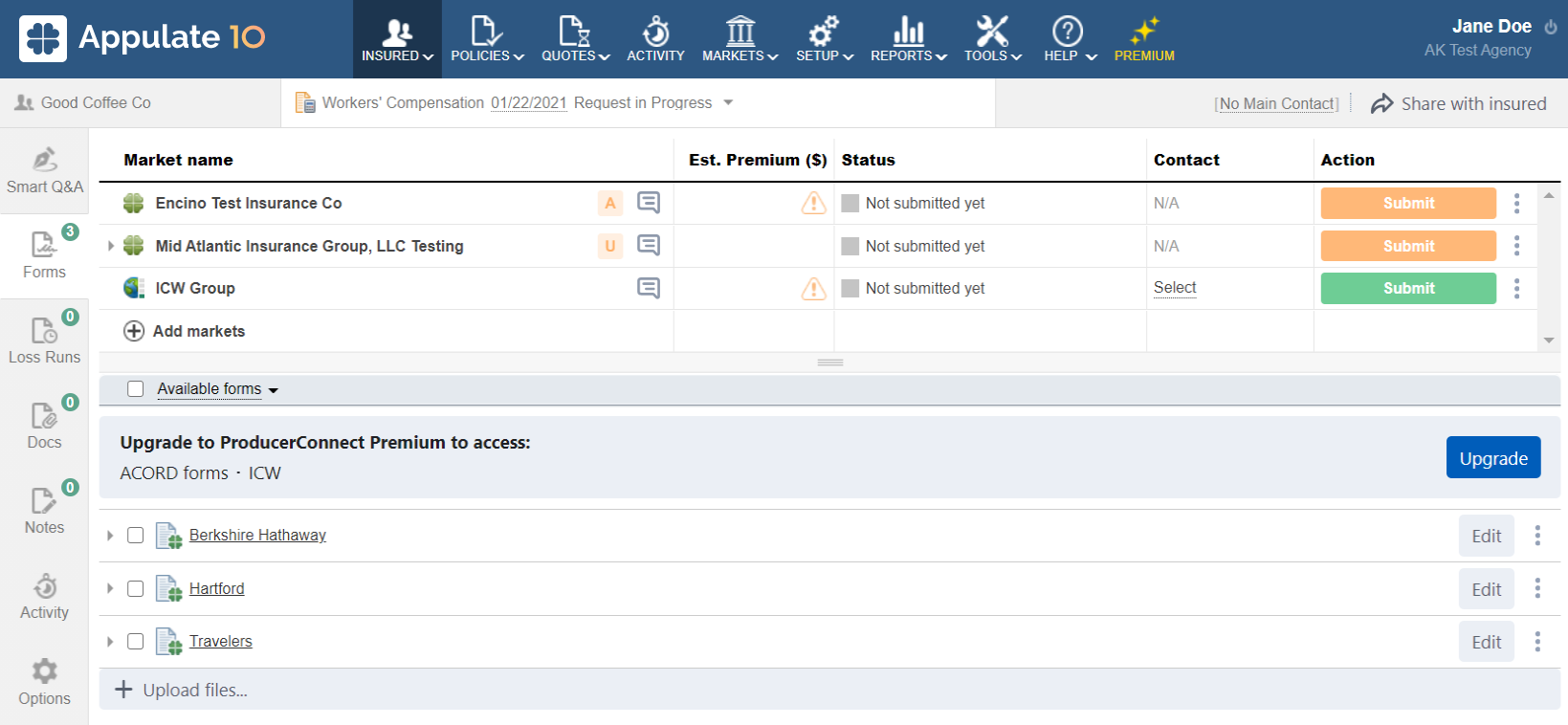Screen dimensions: 1568x725
Task: Open the Markets menu
Action: tap(740, 39)
